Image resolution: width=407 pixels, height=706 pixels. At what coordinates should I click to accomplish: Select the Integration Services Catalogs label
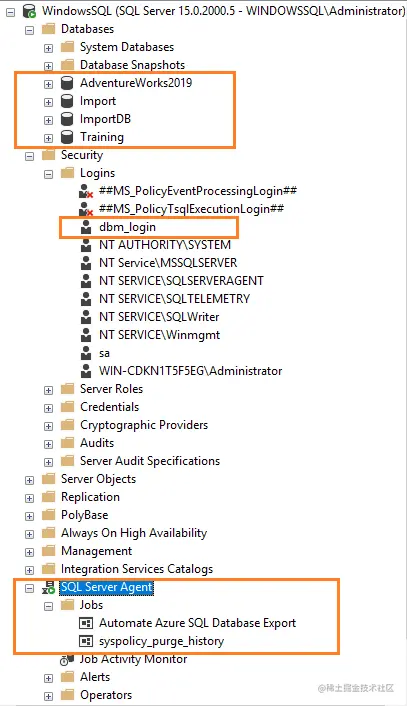[137, 569]
